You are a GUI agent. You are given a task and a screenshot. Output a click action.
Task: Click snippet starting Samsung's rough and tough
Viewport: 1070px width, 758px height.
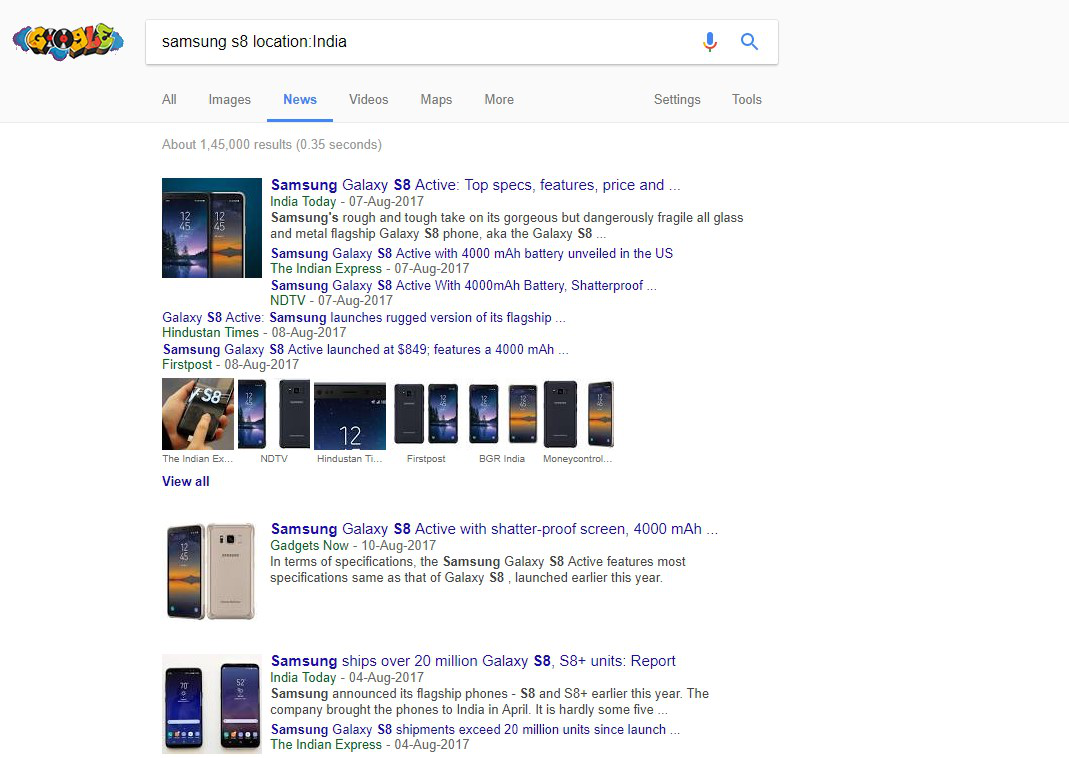click(506, 226)
